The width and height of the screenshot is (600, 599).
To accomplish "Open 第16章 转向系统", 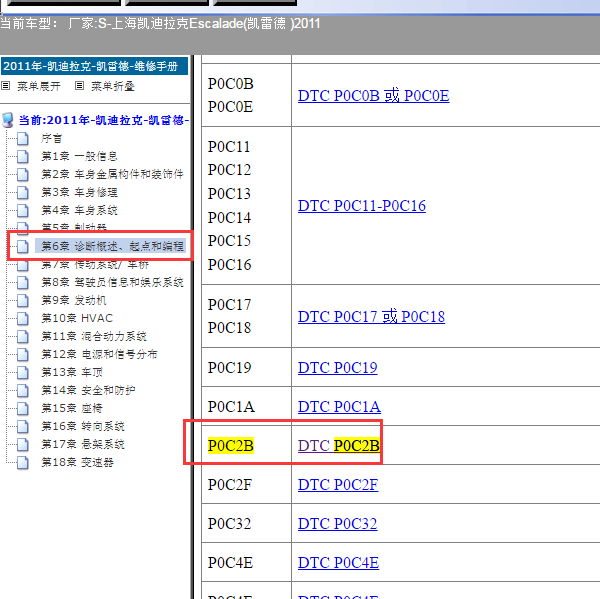I will [x=83, y=426].
